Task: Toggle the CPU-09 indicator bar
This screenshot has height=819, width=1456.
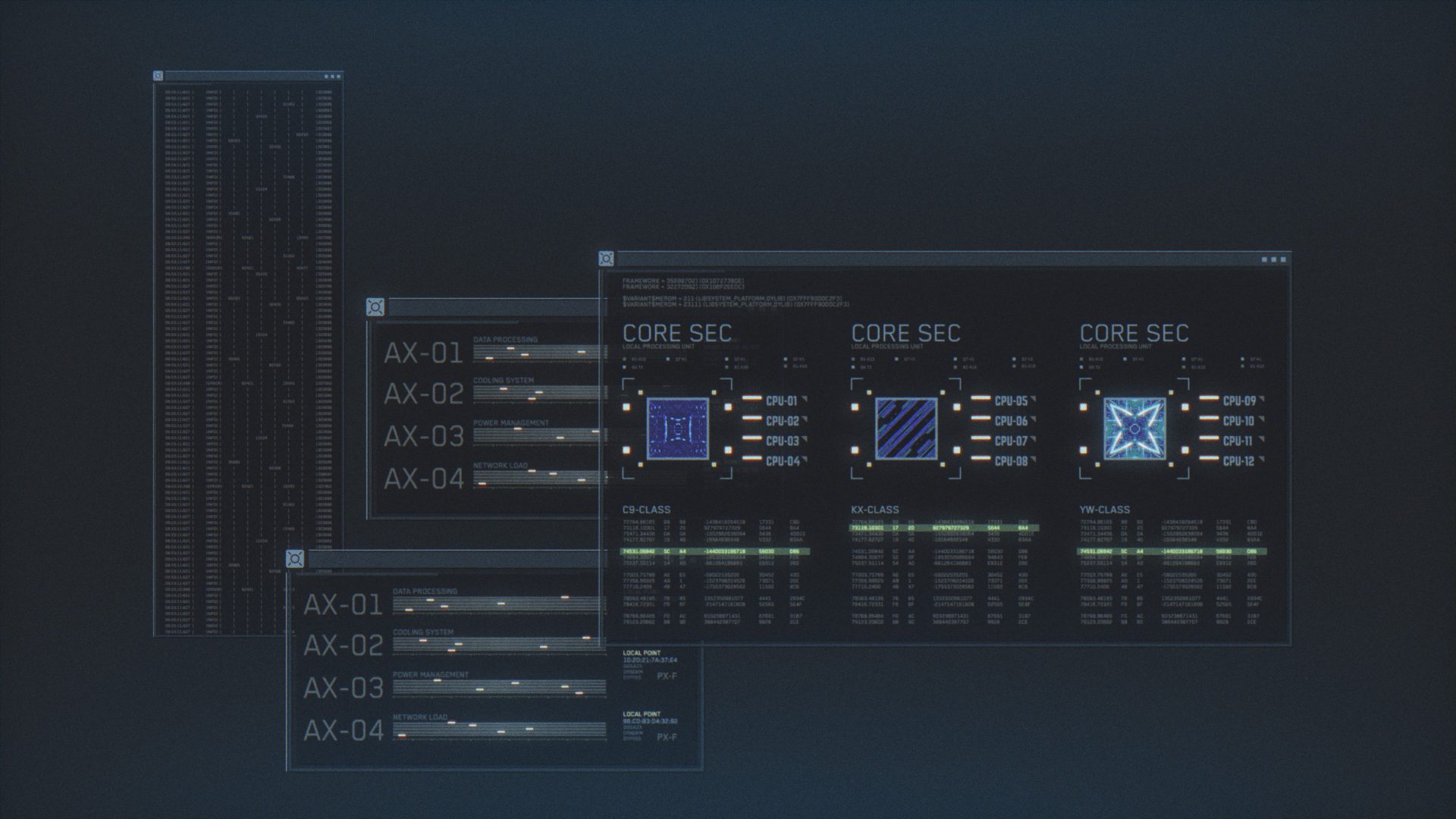Action: coord(1209,399)
